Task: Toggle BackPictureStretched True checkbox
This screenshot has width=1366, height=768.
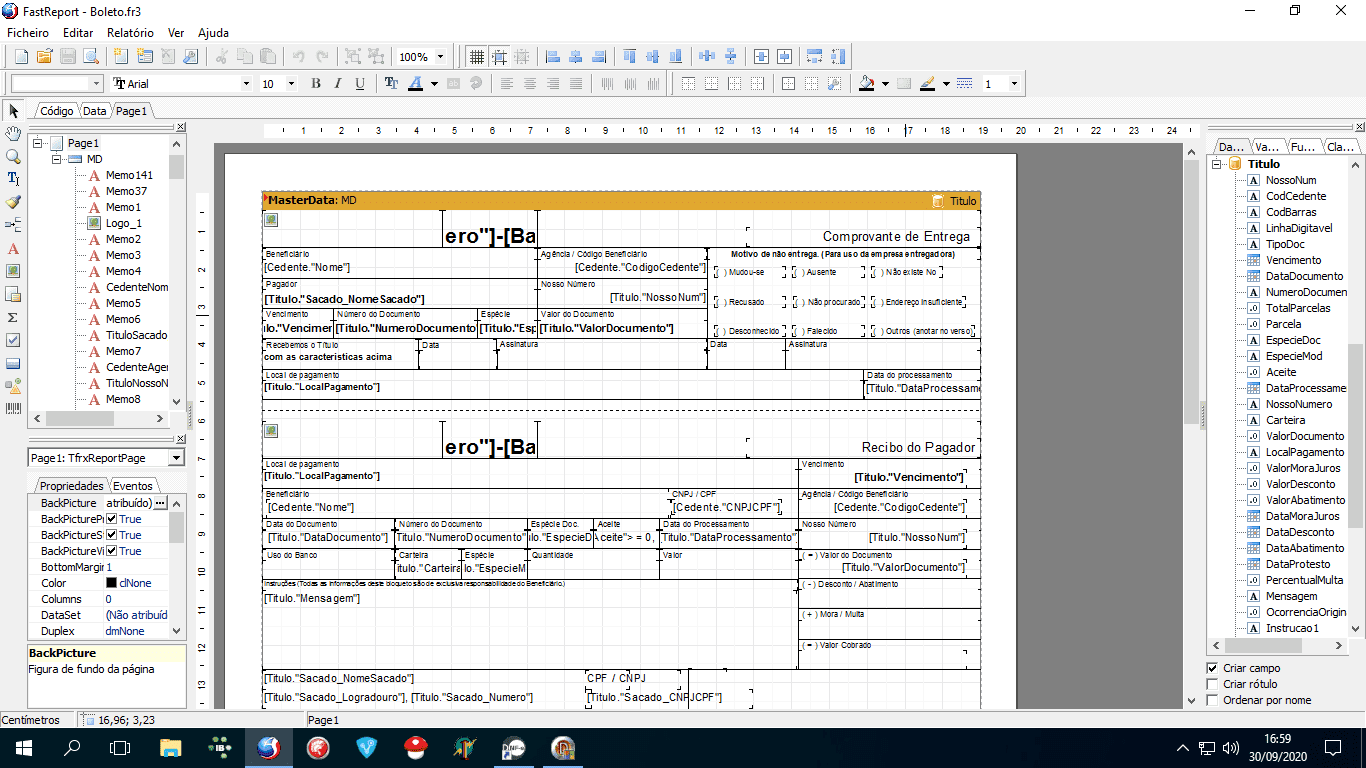Action: [x=112, y=535]
